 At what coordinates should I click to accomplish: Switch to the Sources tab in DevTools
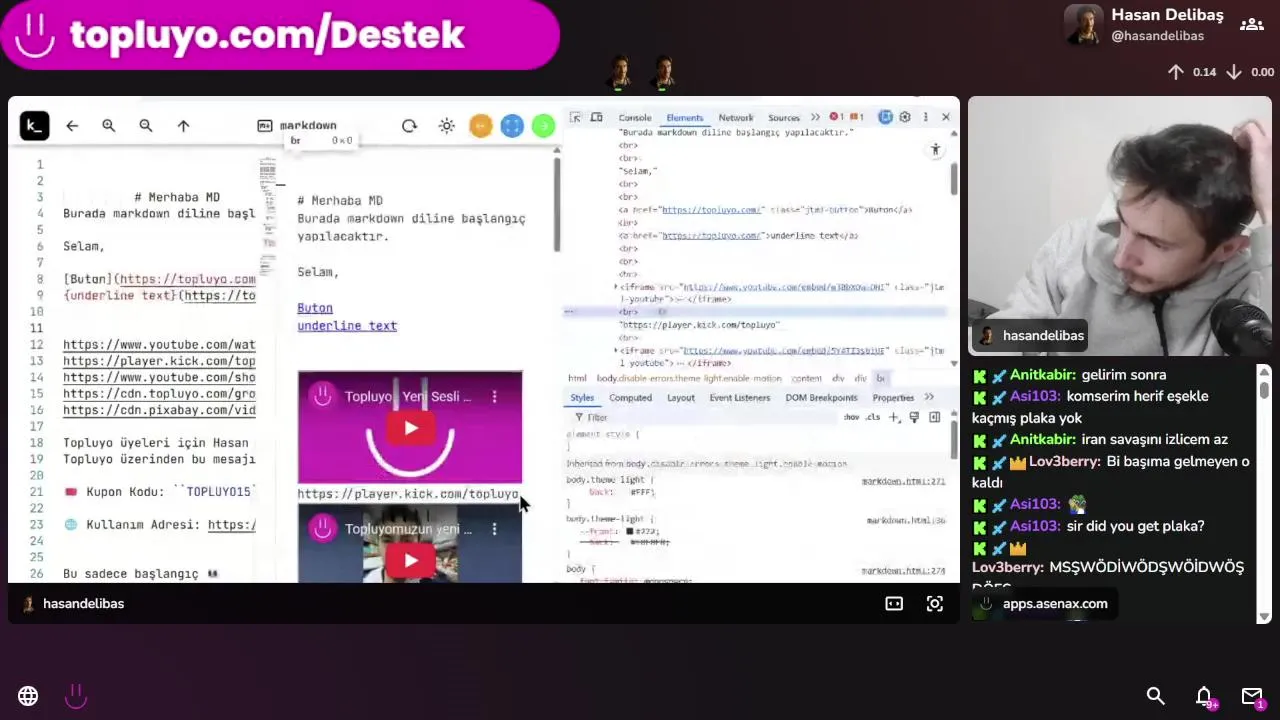coord(784,118)
